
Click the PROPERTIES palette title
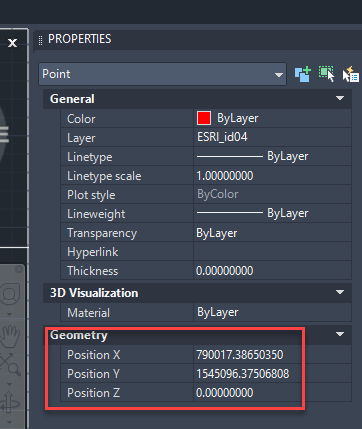[79, 39]
